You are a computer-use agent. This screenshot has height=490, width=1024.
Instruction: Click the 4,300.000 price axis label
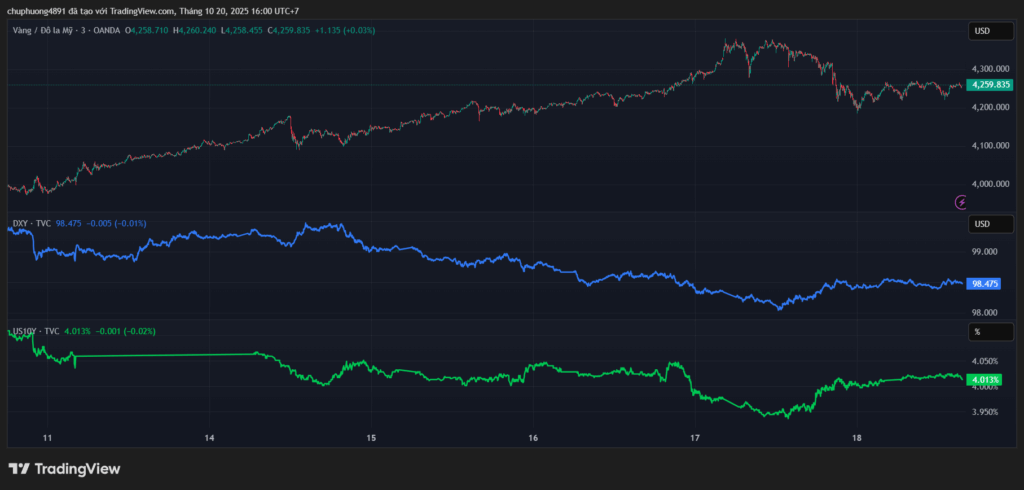point(990,67)
